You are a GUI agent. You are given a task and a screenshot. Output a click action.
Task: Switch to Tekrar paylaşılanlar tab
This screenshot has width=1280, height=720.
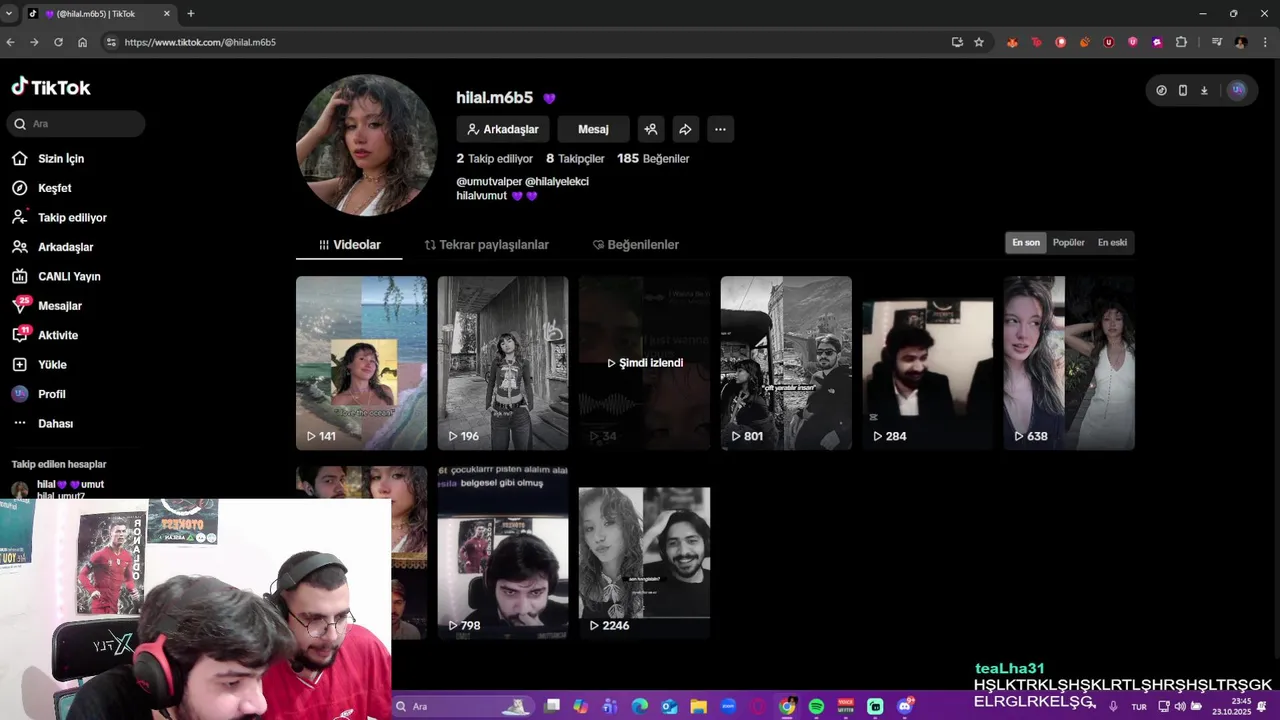point(487,245)
